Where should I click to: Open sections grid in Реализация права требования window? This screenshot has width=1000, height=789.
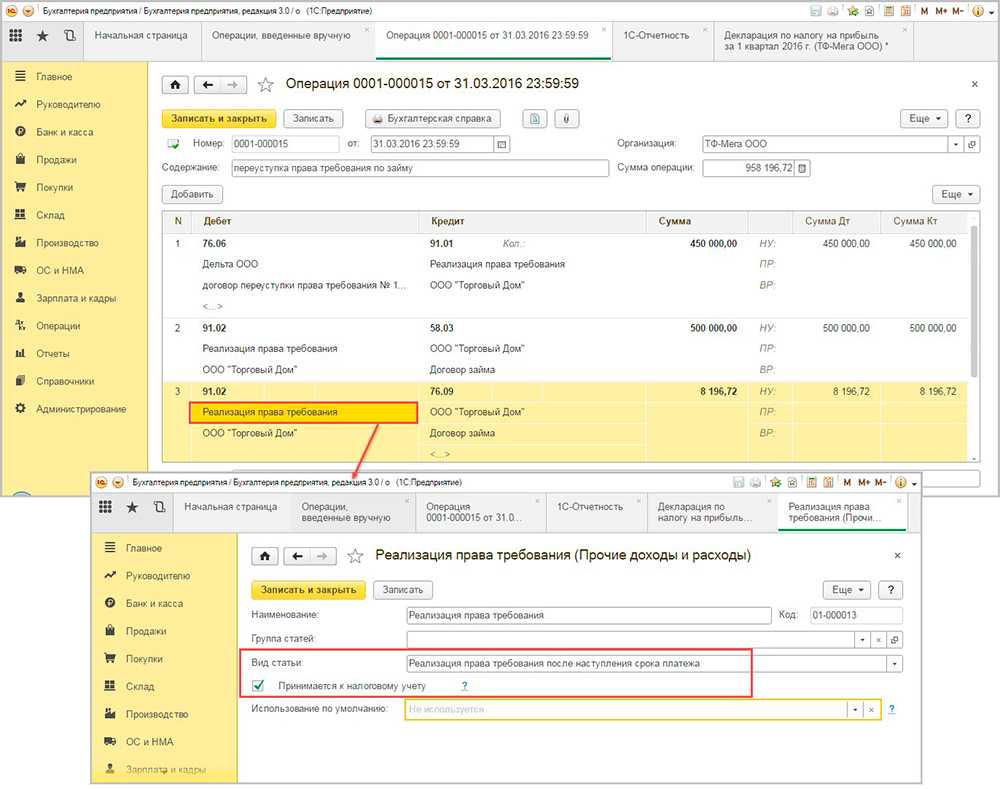[105, 507]
